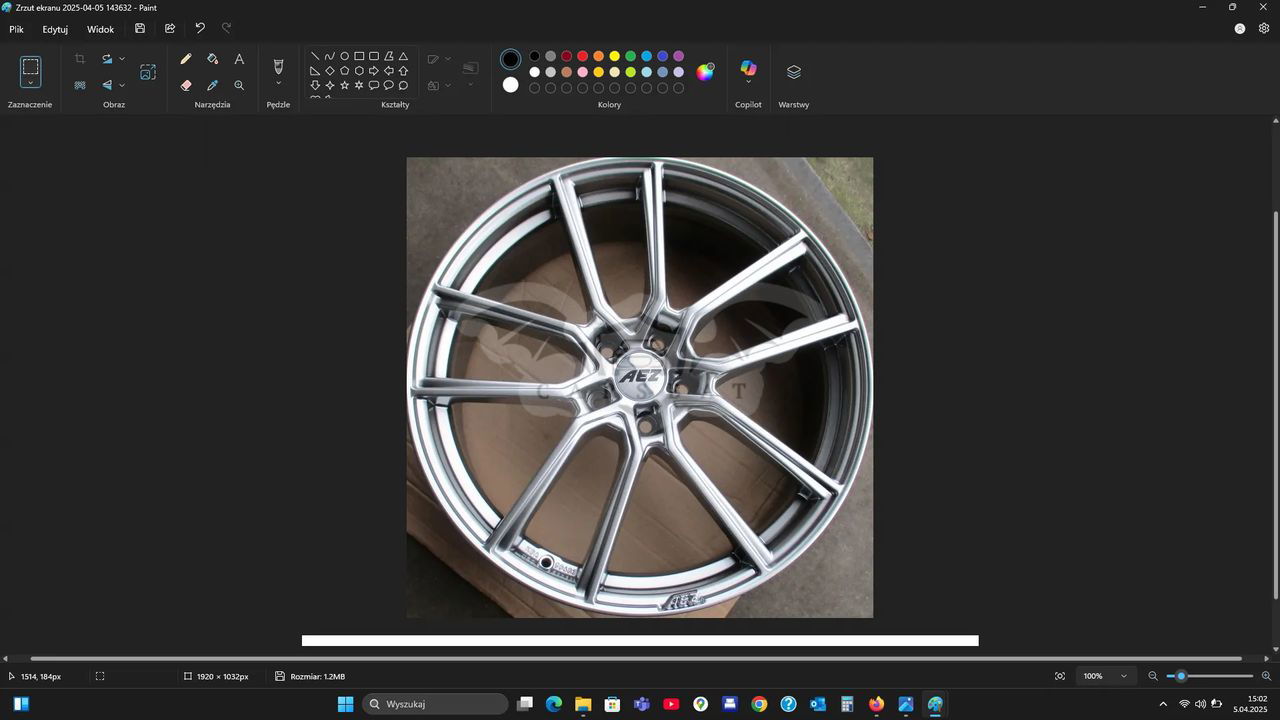Pick the Eraser tool
1280x720 pixels.
click(186, 86)
